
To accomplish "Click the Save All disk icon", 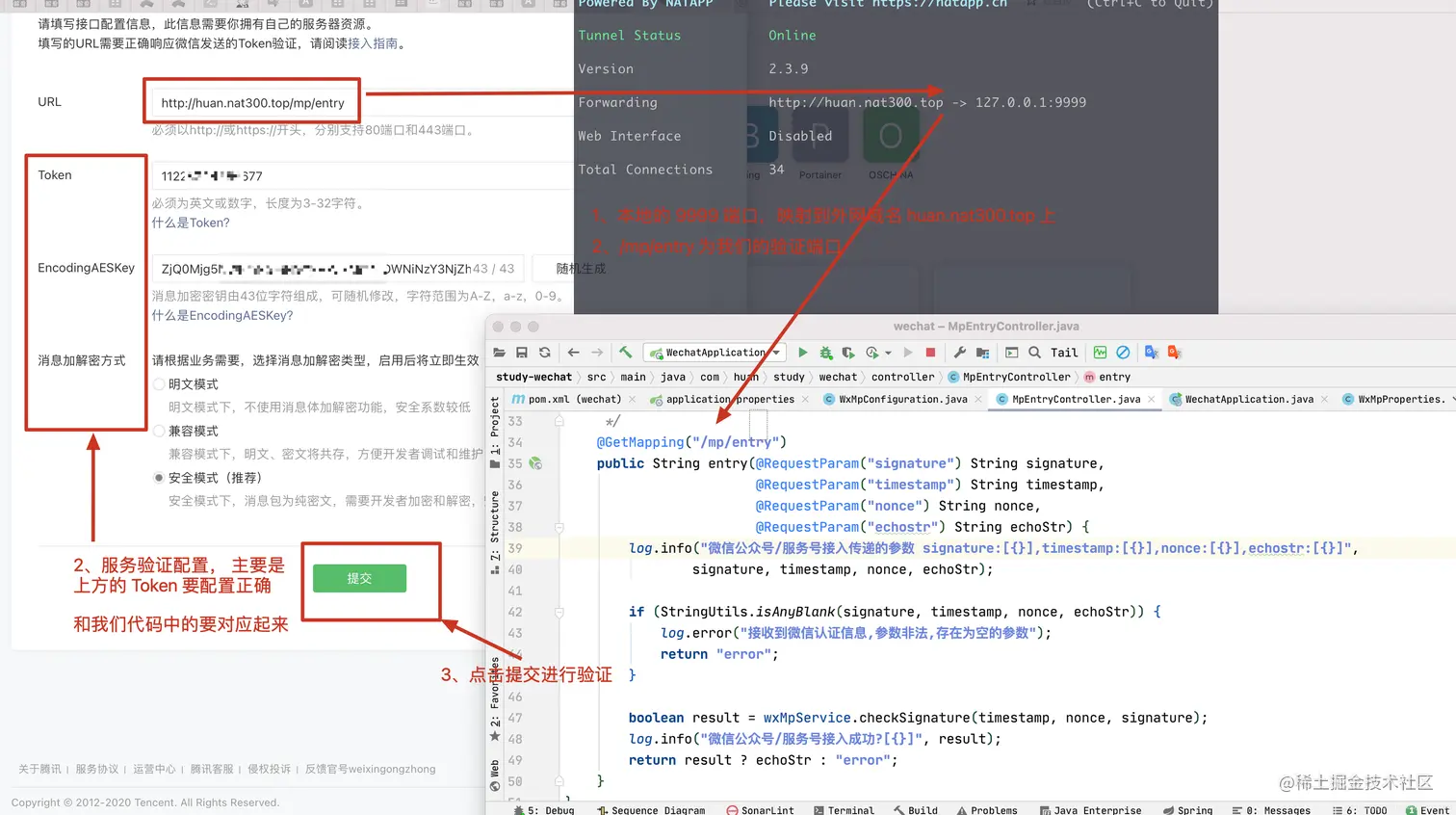I will (521, 353).
